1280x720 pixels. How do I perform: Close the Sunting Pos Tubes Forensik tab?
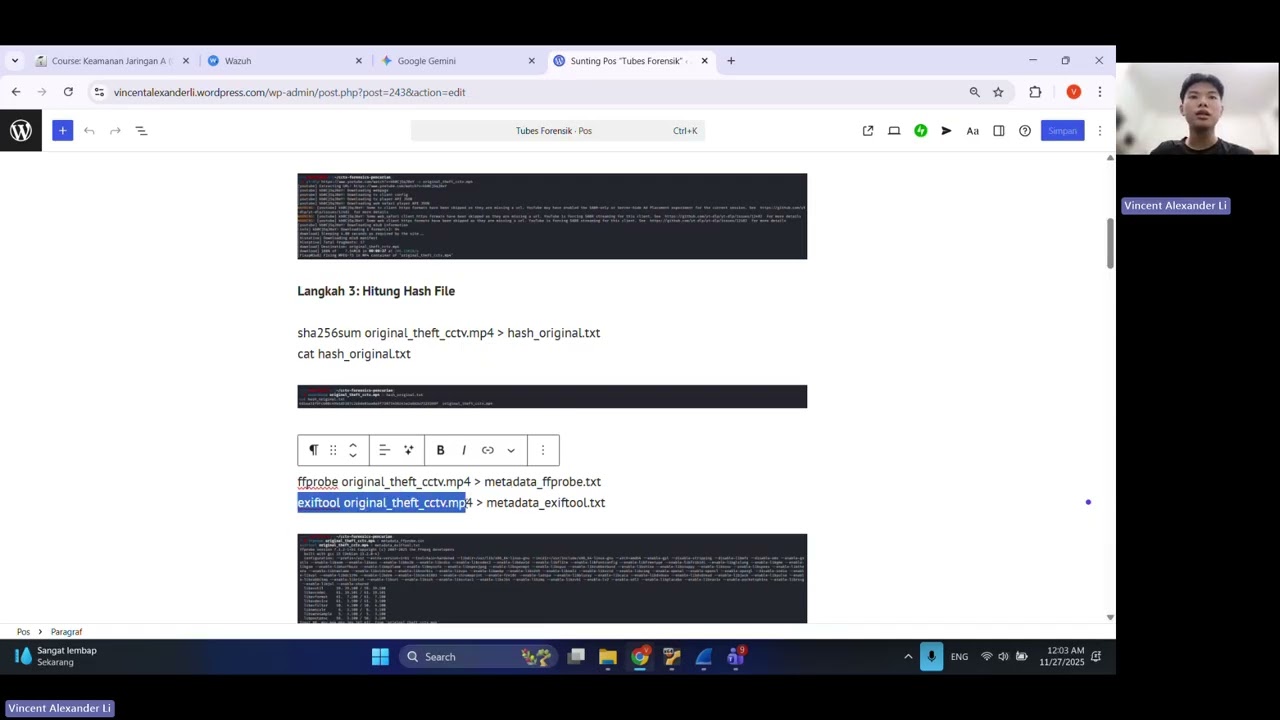click(704, 61)
